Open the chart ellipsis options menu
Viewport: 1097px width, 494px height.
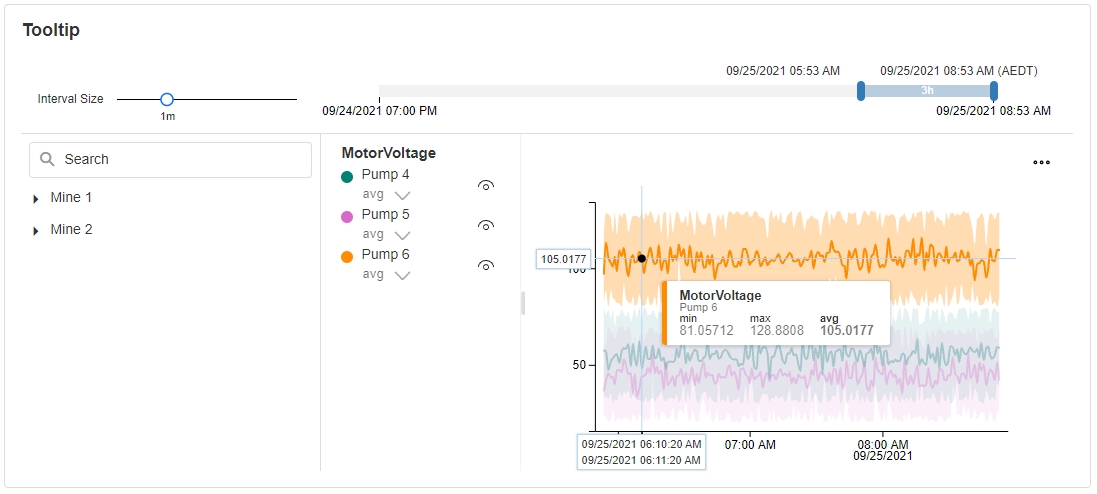click(1041, 163)
